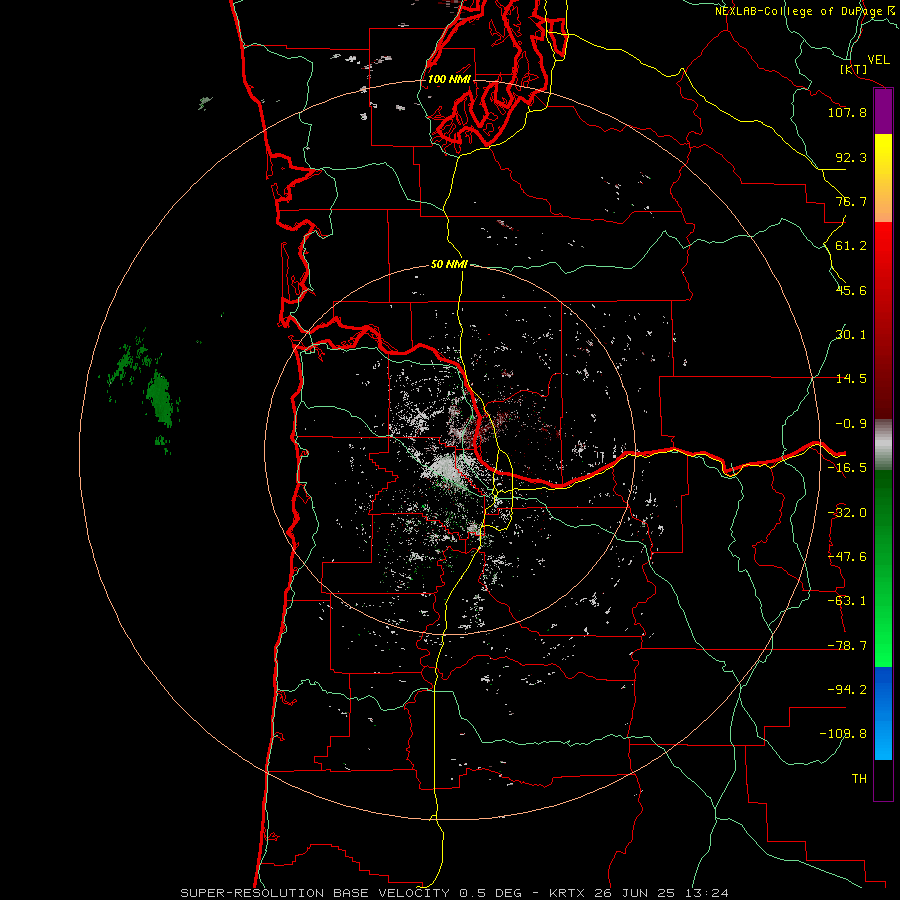Select the 61.2 scale value
Viewport: 900px width, 900px height.
coord(851,246)
